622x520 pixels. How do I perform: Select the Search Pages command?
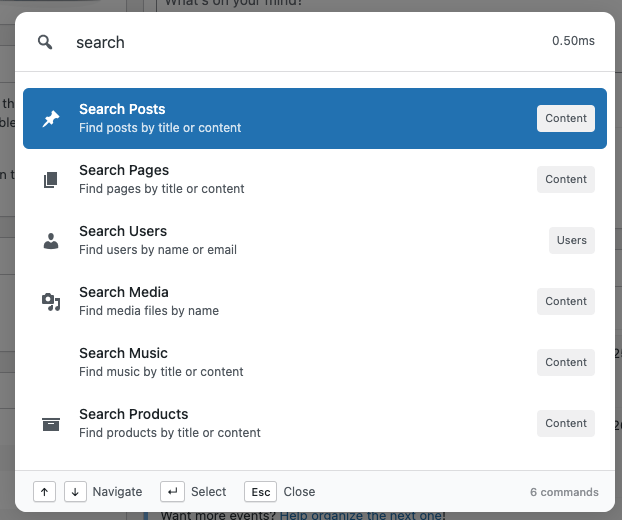coord(315,180)
